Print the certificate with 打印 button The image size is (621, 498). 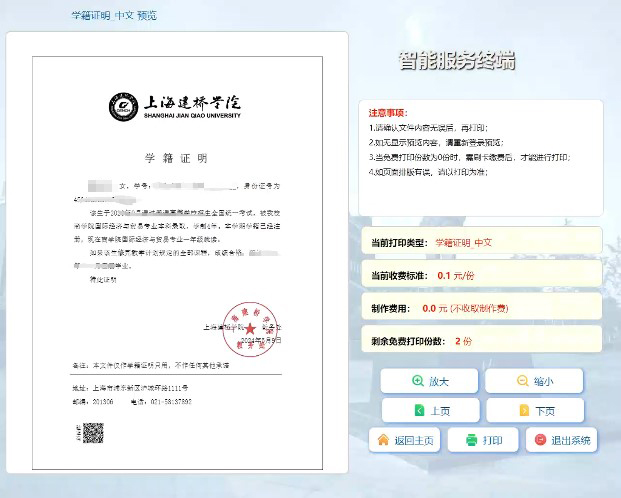tap(481, 440)
